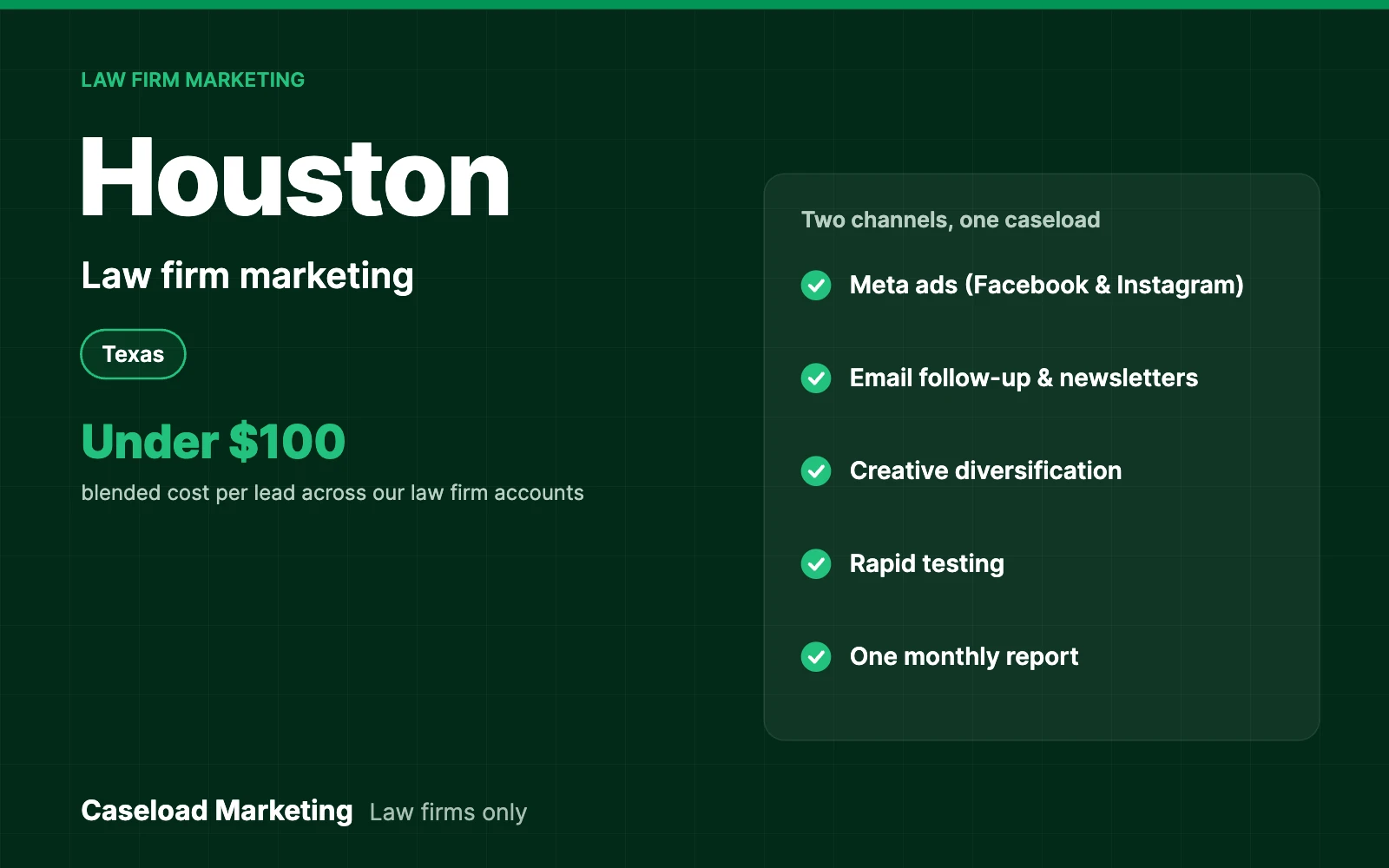The image size is (1389, 868).
Task: Click the Houston headline
Action: point(295,178)
